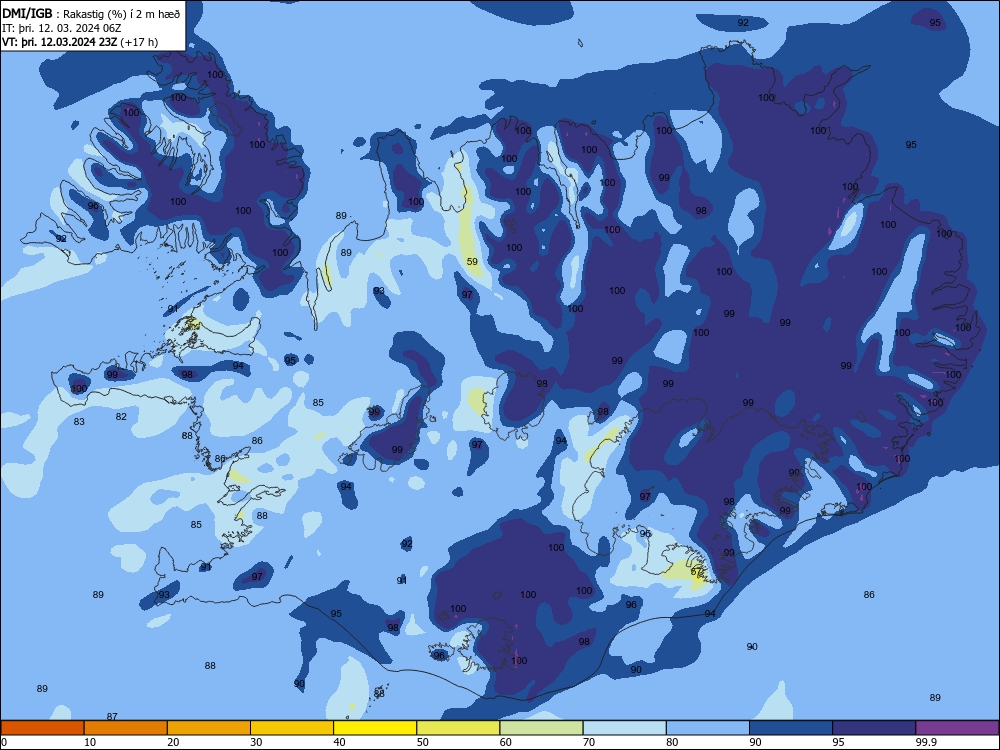
Task: Select the 20–30 amber legend swatch
Action: 209,728
